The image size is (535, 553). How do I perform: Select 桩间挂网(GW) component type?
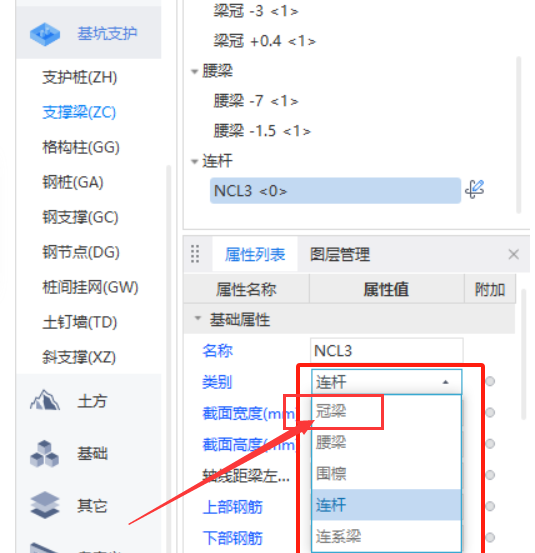[x=90, y=287]
